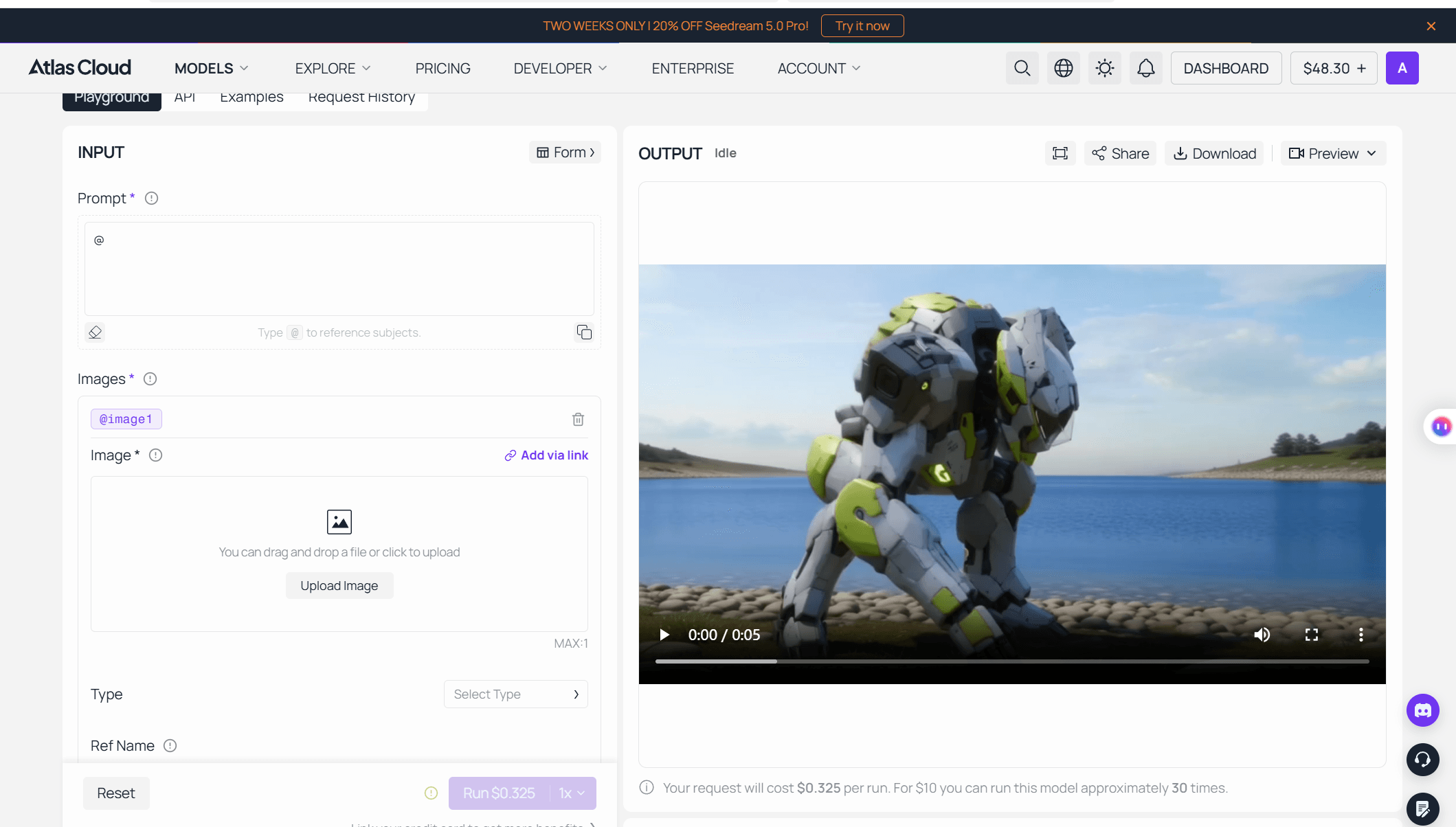
Task: Open the Select Type dropdown
Action: (515, 694)
